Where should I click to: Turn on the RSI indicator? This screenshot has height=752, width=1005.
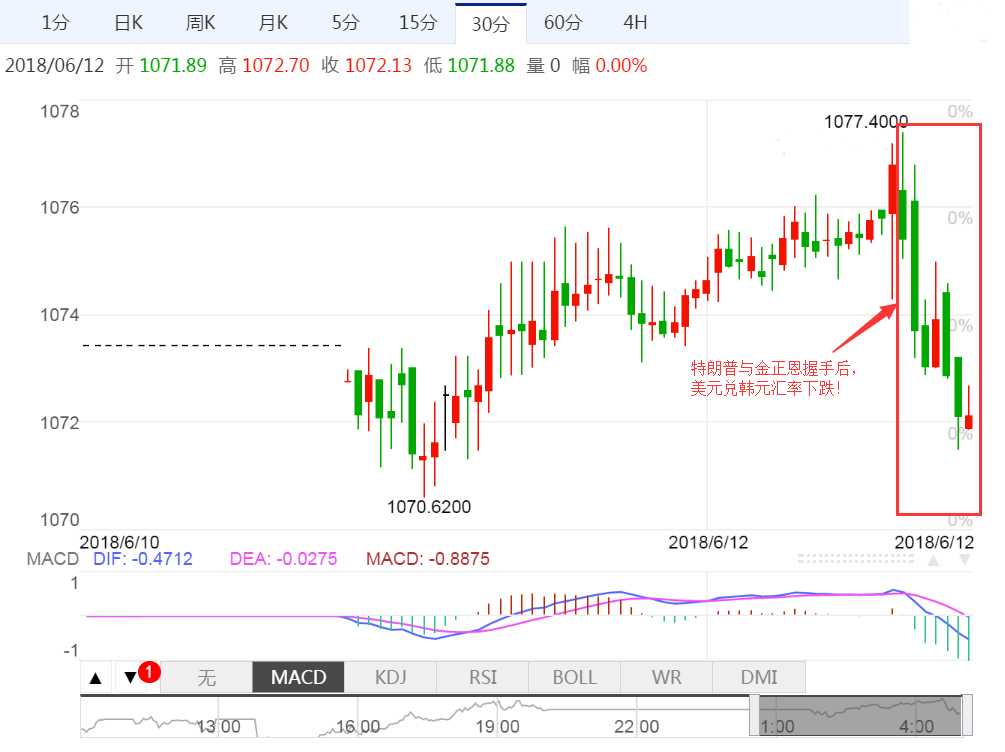click(x=483, y=677)
